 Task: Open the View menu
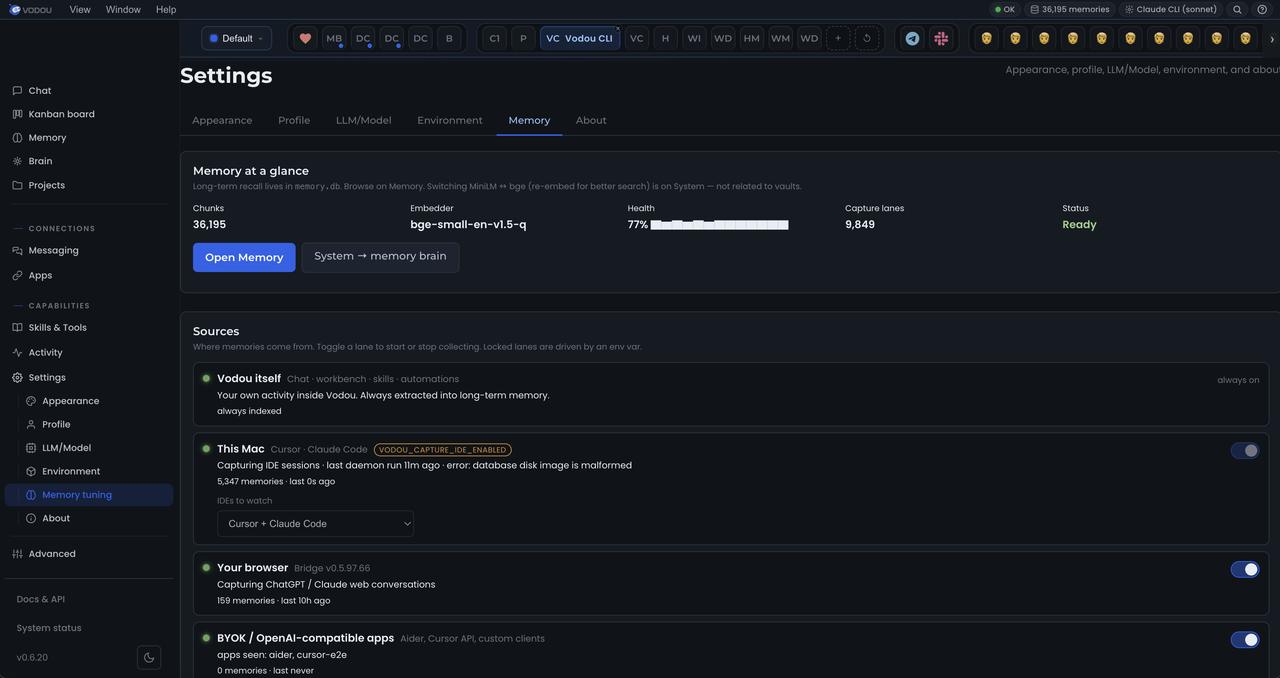[x=80, y=9]
